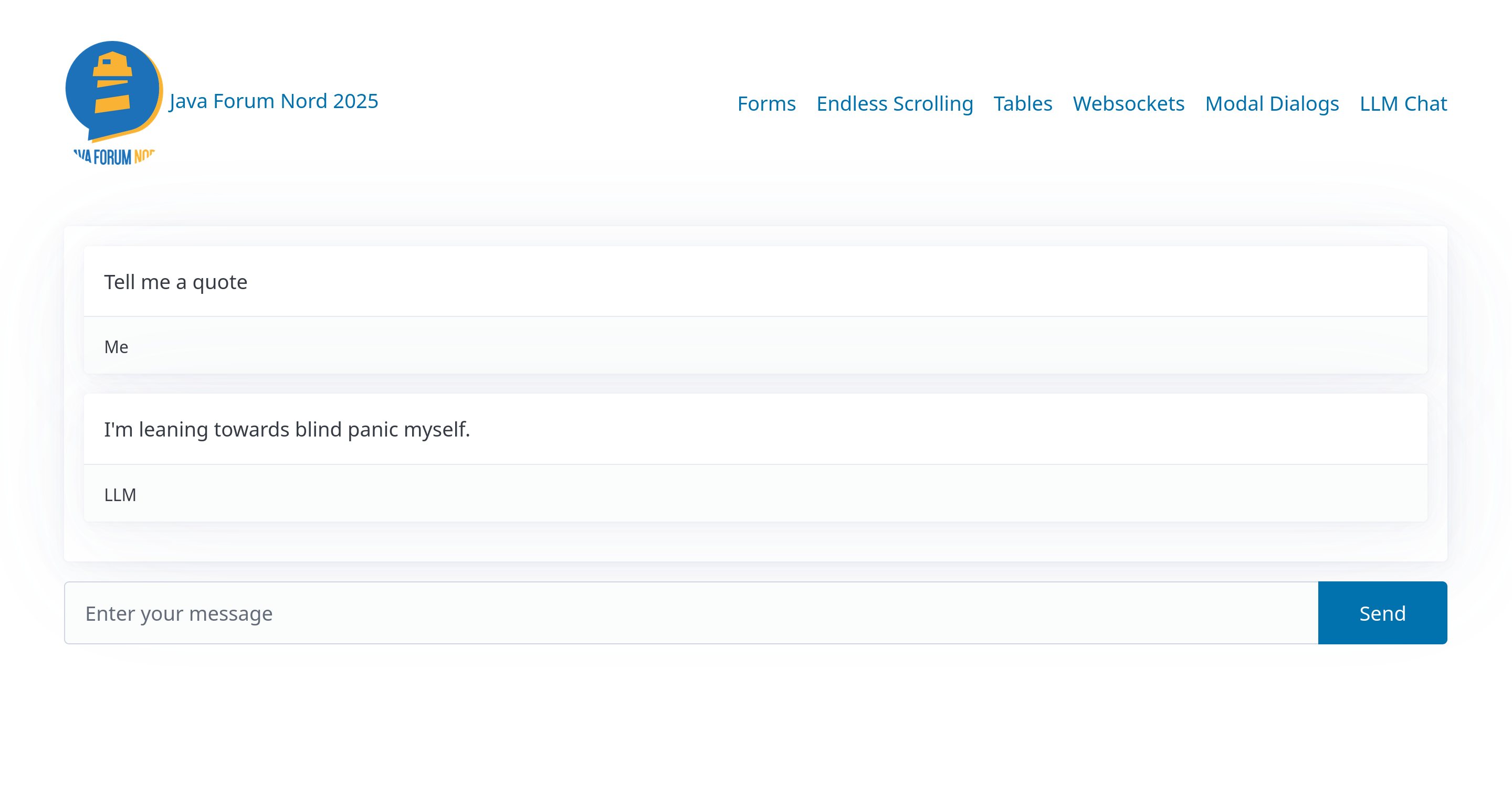Select the 'Tell me a quote' message

click(175, 282)
